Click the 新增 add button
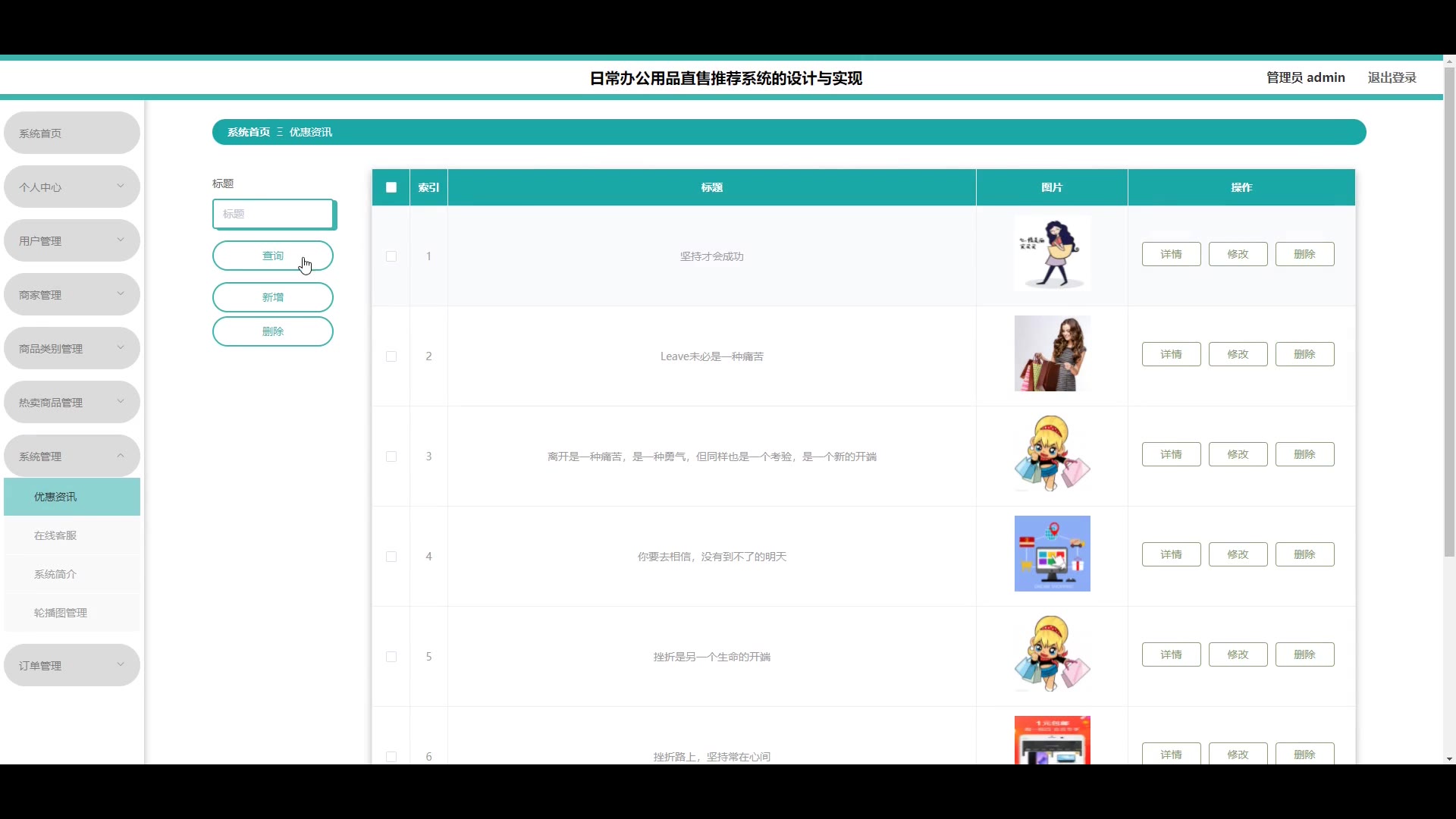This screenshot has width=1456, height=819. [273, 297]
